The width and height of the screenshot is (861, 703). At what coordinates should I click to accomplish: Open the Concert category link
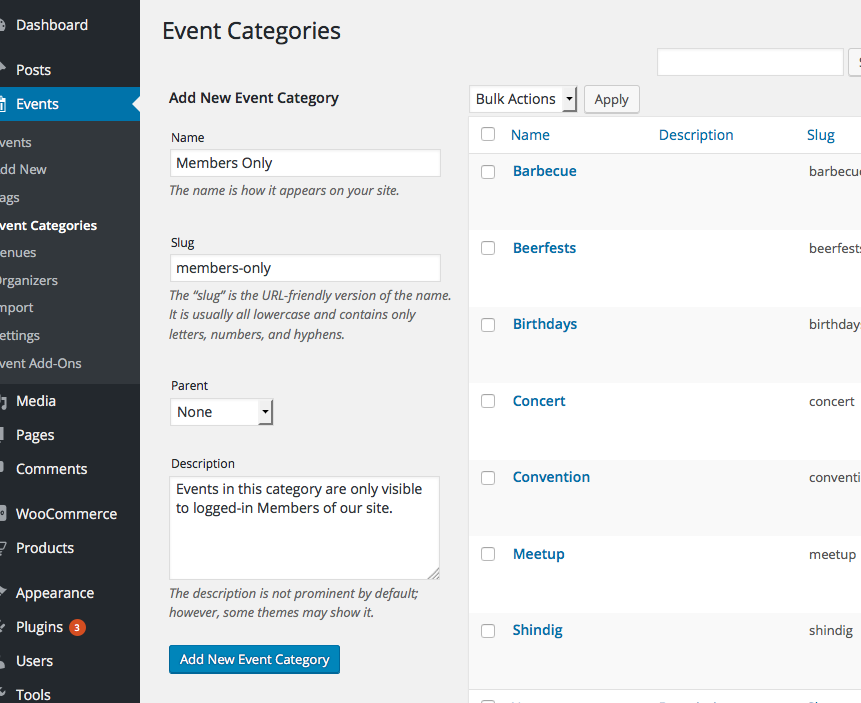(x=539, y=401)
